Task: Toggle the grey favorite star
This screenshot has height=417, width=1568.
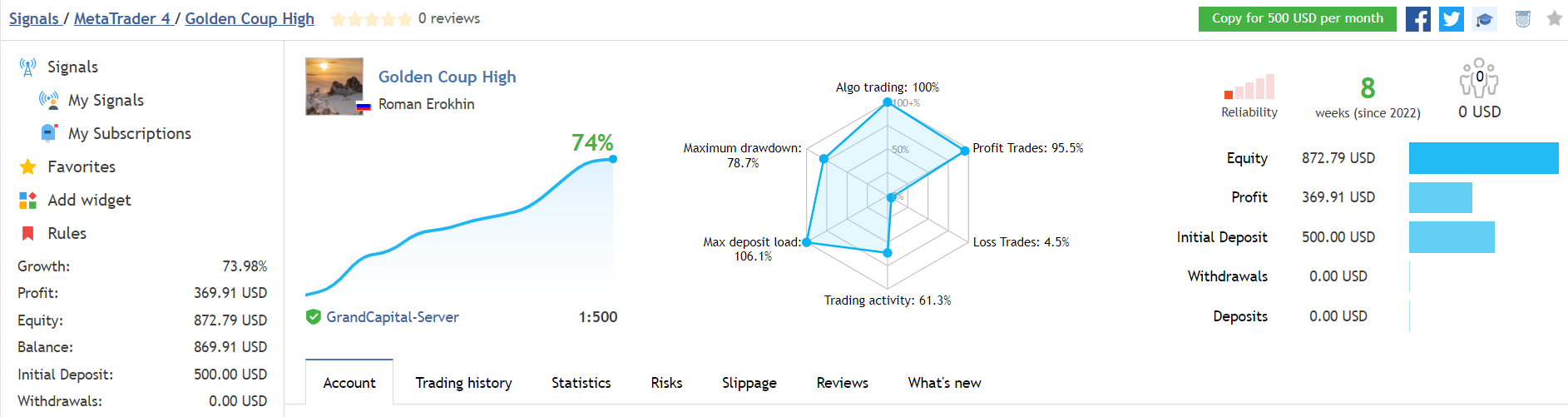Action: tap(1554, 18)
